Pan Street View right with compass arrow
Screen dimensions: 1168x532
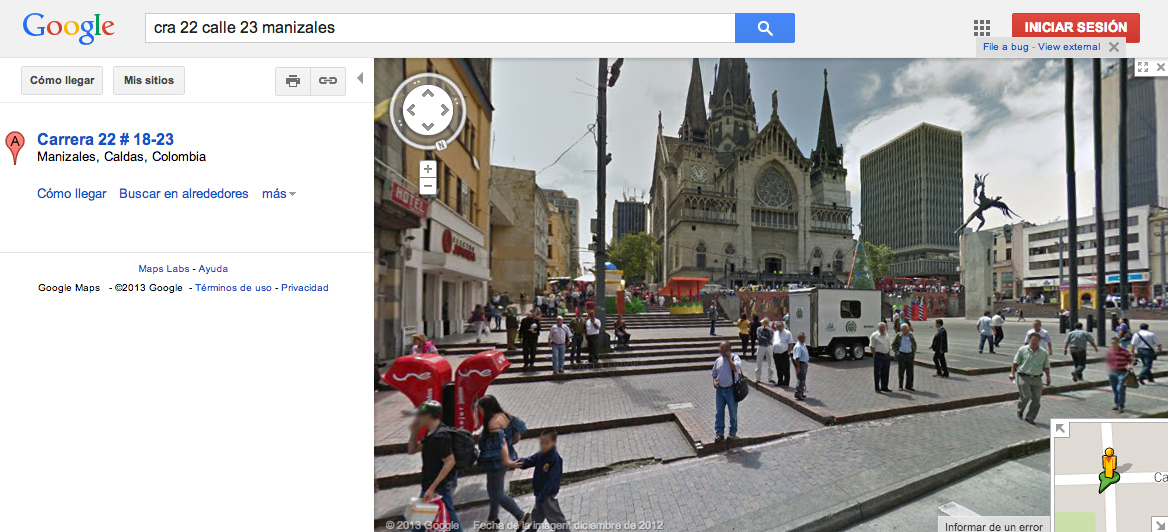coord(446,110)
